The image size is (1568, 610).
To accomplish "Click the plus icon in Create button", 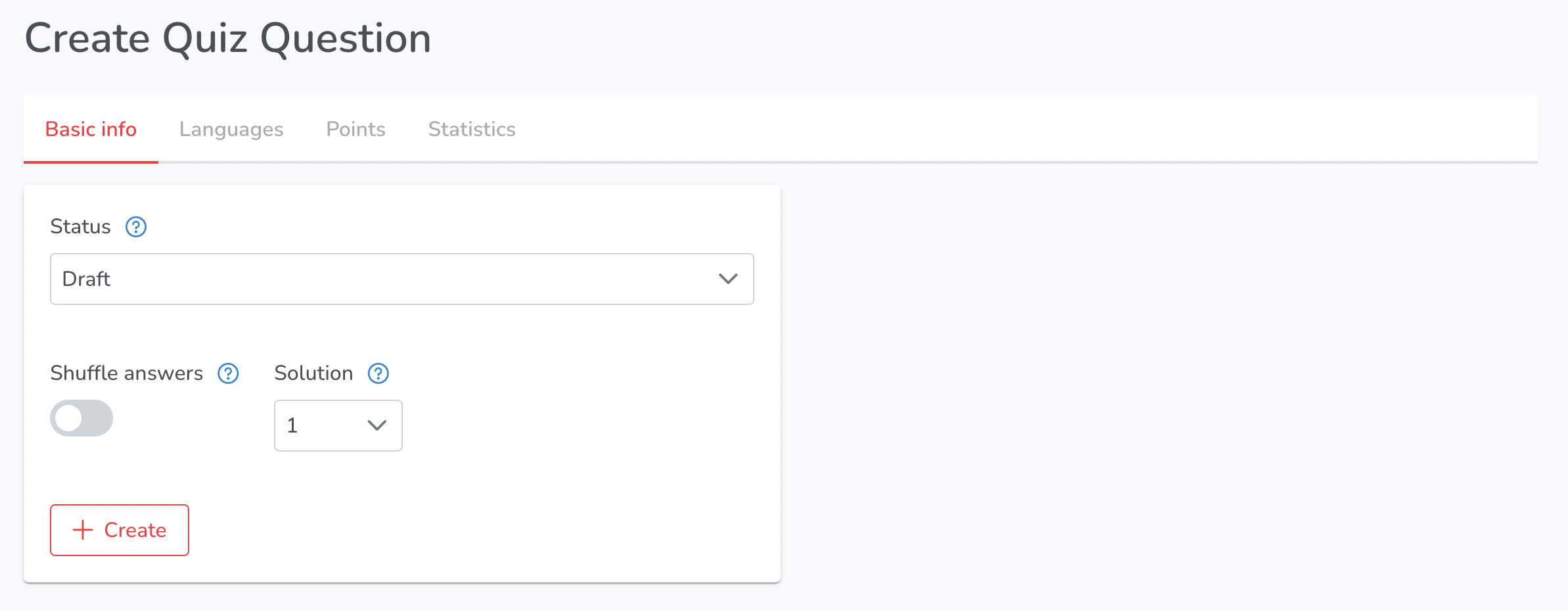I will (x=83, y=530).
